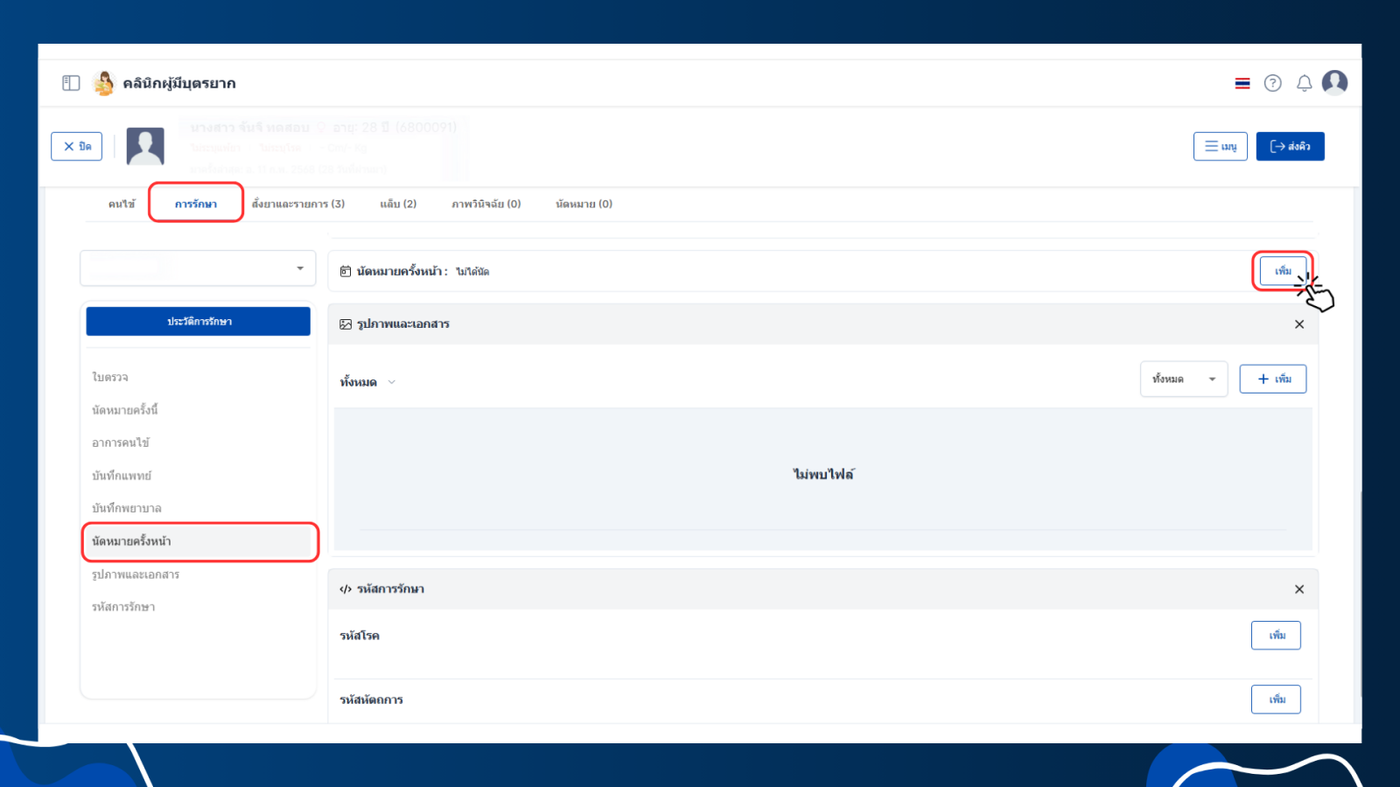Viewport: 1400px width, 787px height.
Task: Jump to รูปภาพและเอกสาร in the side list
Action: [135, 574]
